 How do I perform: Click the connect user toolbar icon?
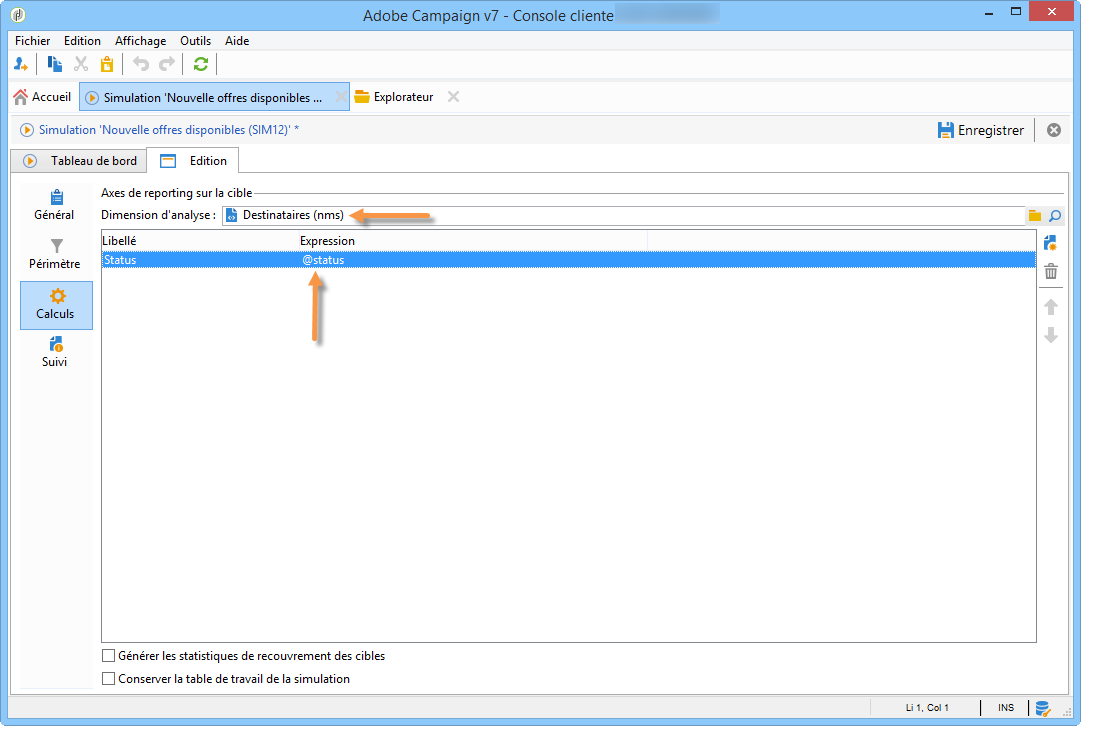pyautogui.click(x=21, y=64)
